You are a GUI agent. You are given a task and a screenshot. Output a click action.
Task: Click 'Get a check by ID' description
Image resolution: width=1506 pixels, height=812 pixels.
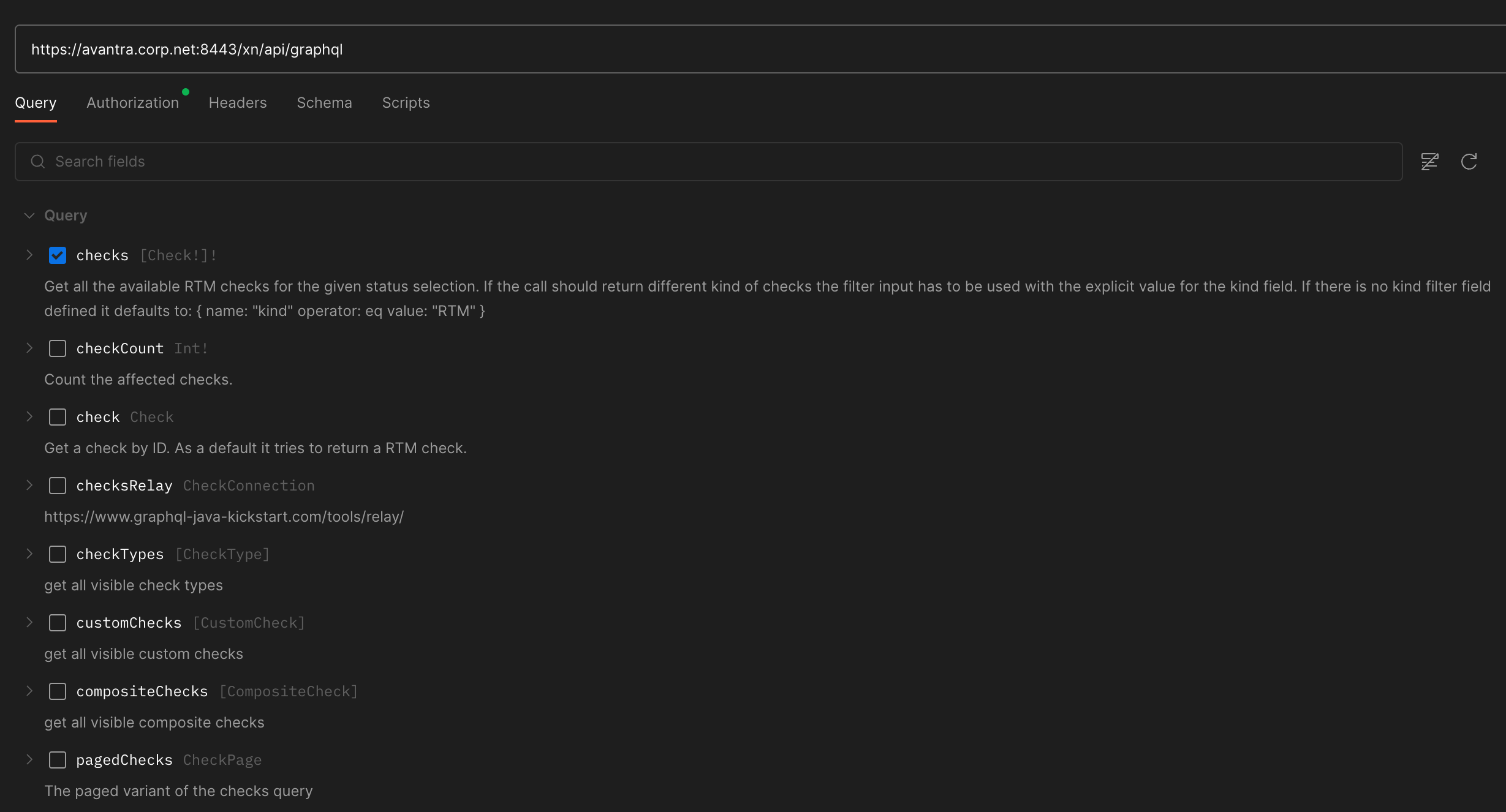[x=255, y=448]
